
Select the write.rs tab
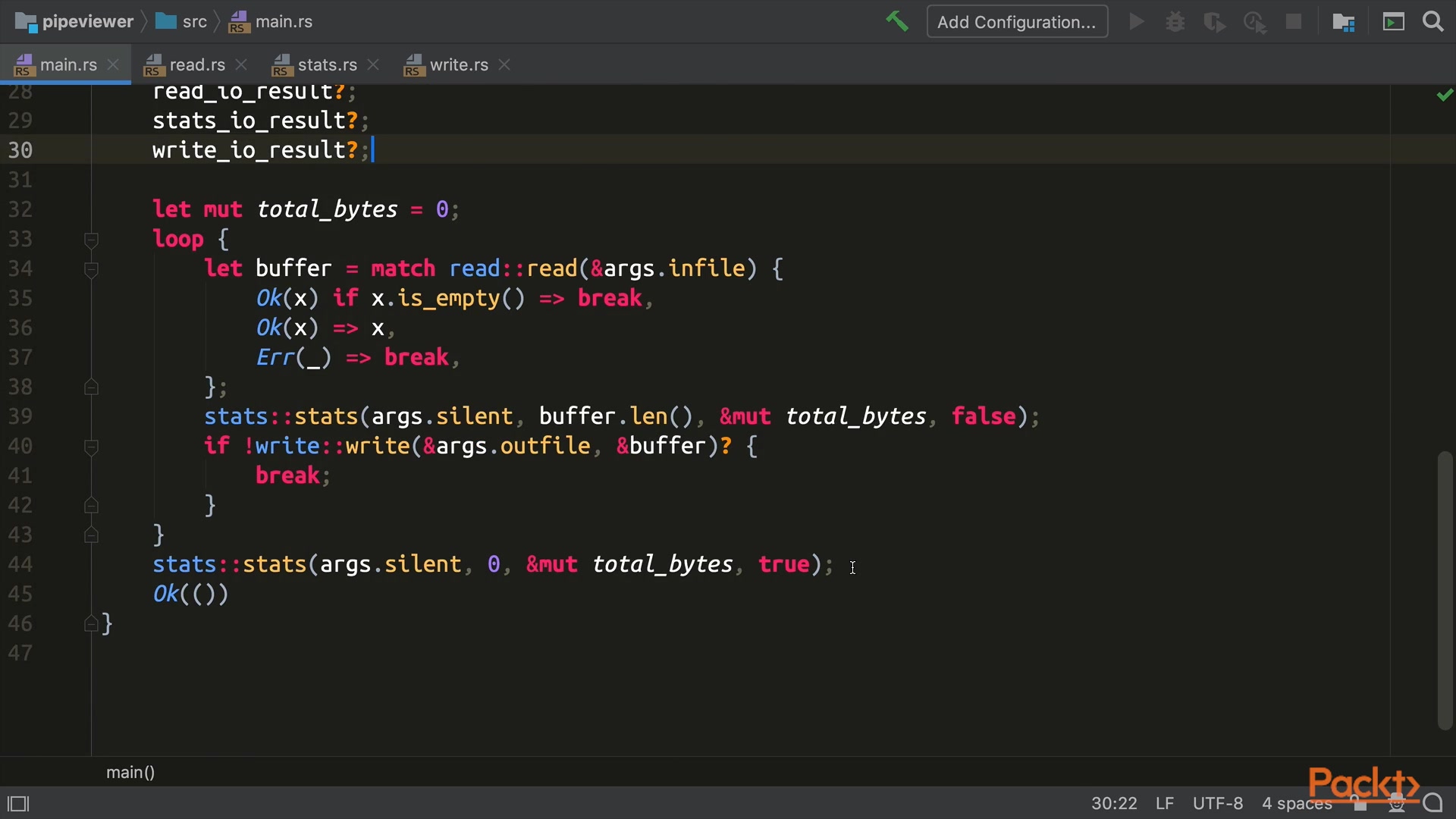pyautogui.click(x=458, y=64)
